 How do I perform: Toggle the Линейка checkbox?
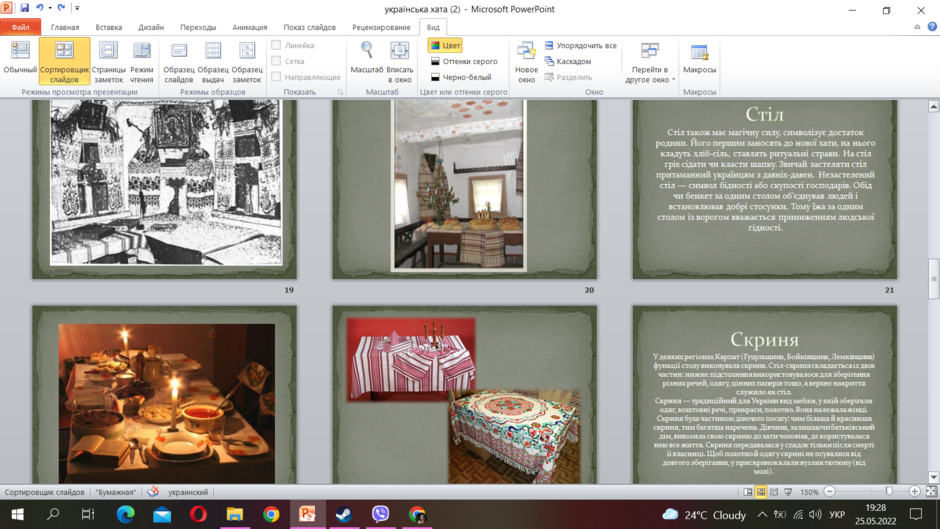tap(276, 45)
